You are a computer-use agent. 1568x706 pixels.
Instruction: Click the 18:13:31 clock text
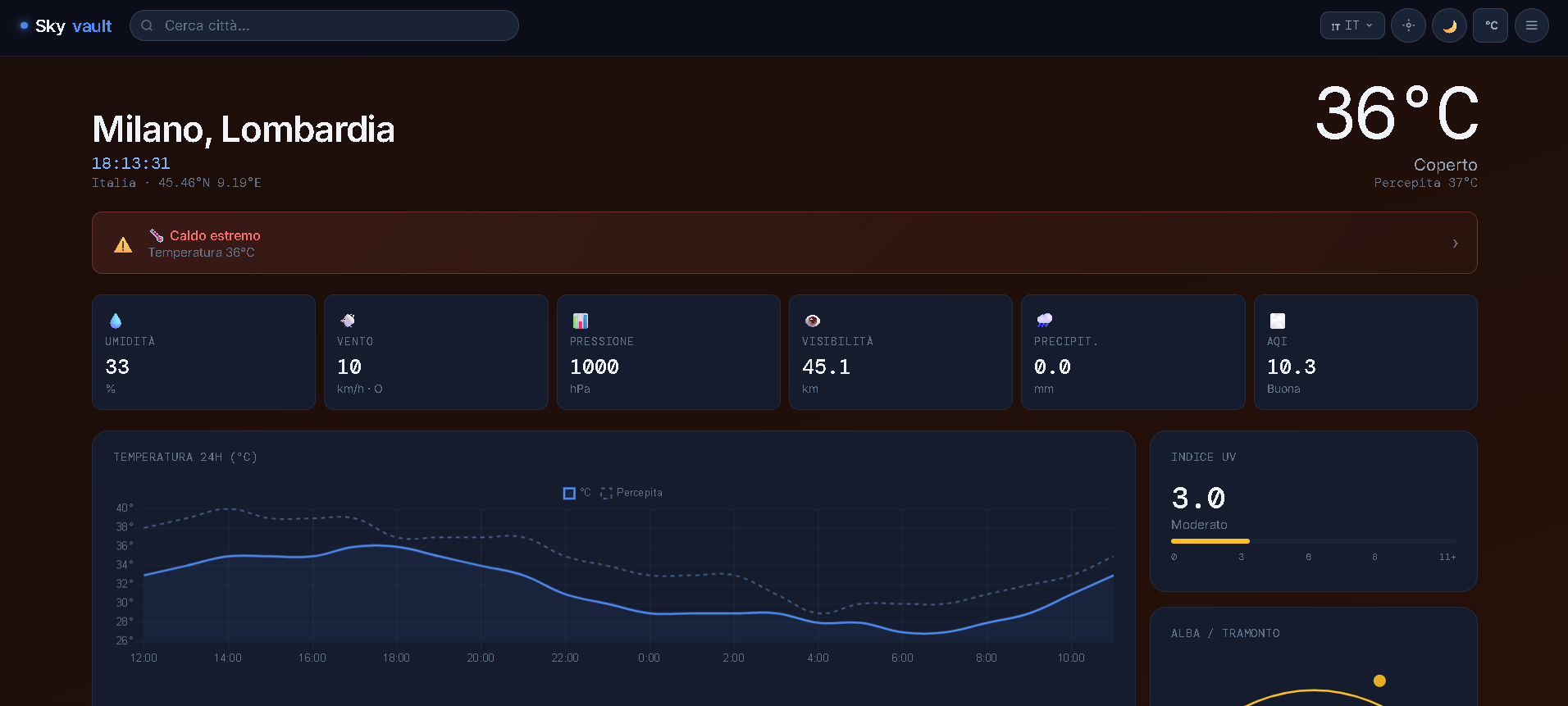pos(131,163)
